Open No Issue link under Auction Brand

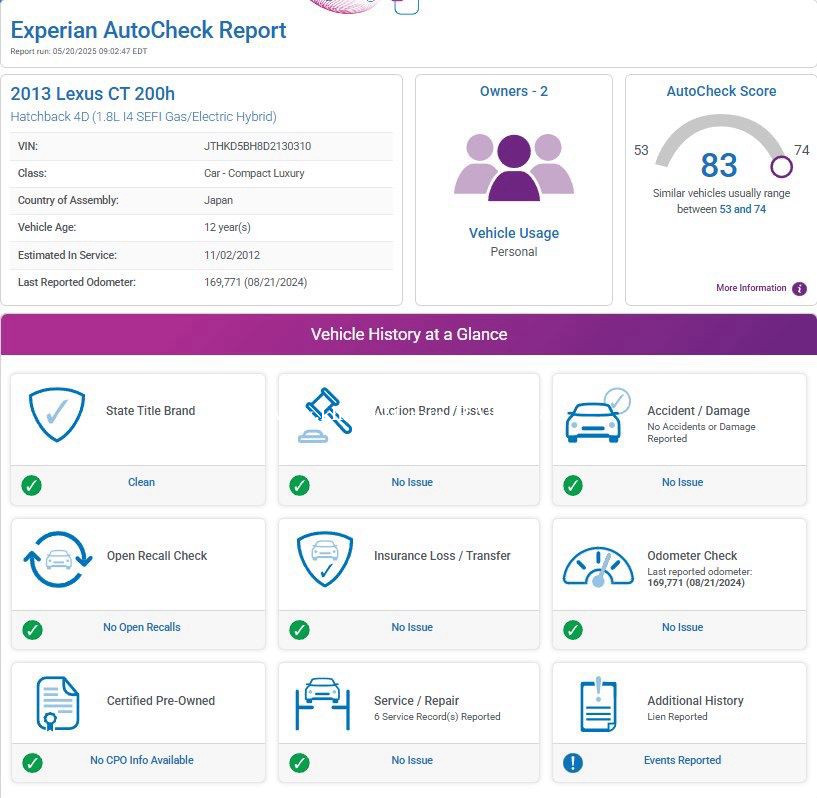tap(412, 482)
